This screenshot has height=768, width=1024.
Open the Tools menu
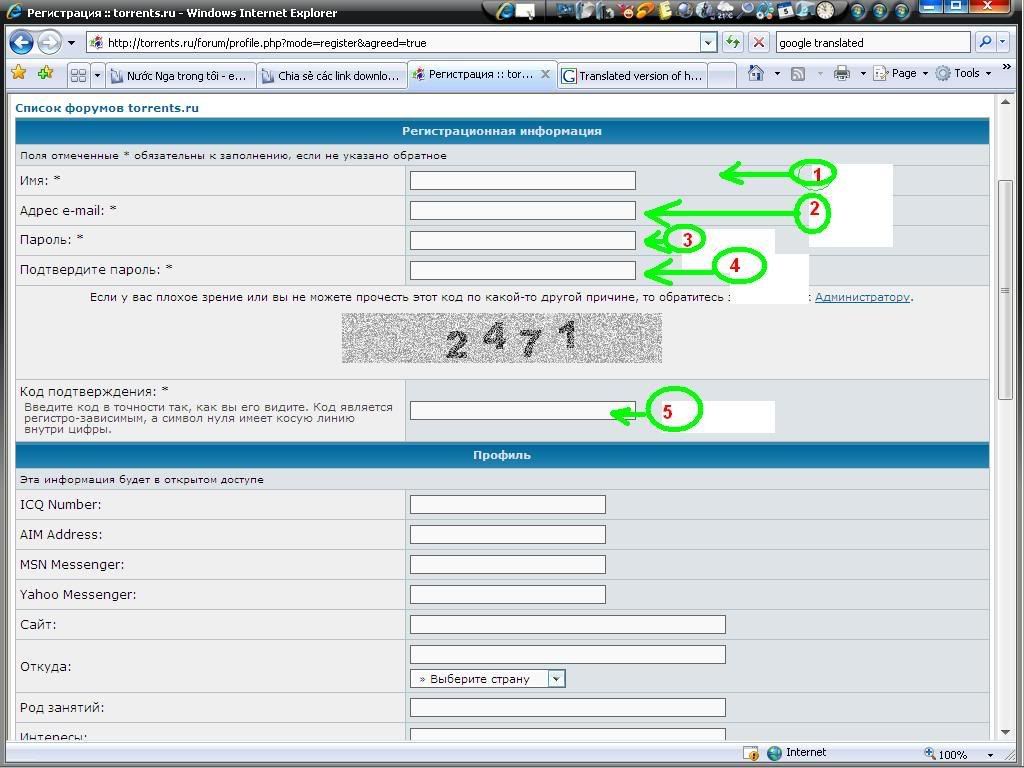[964, 73]
